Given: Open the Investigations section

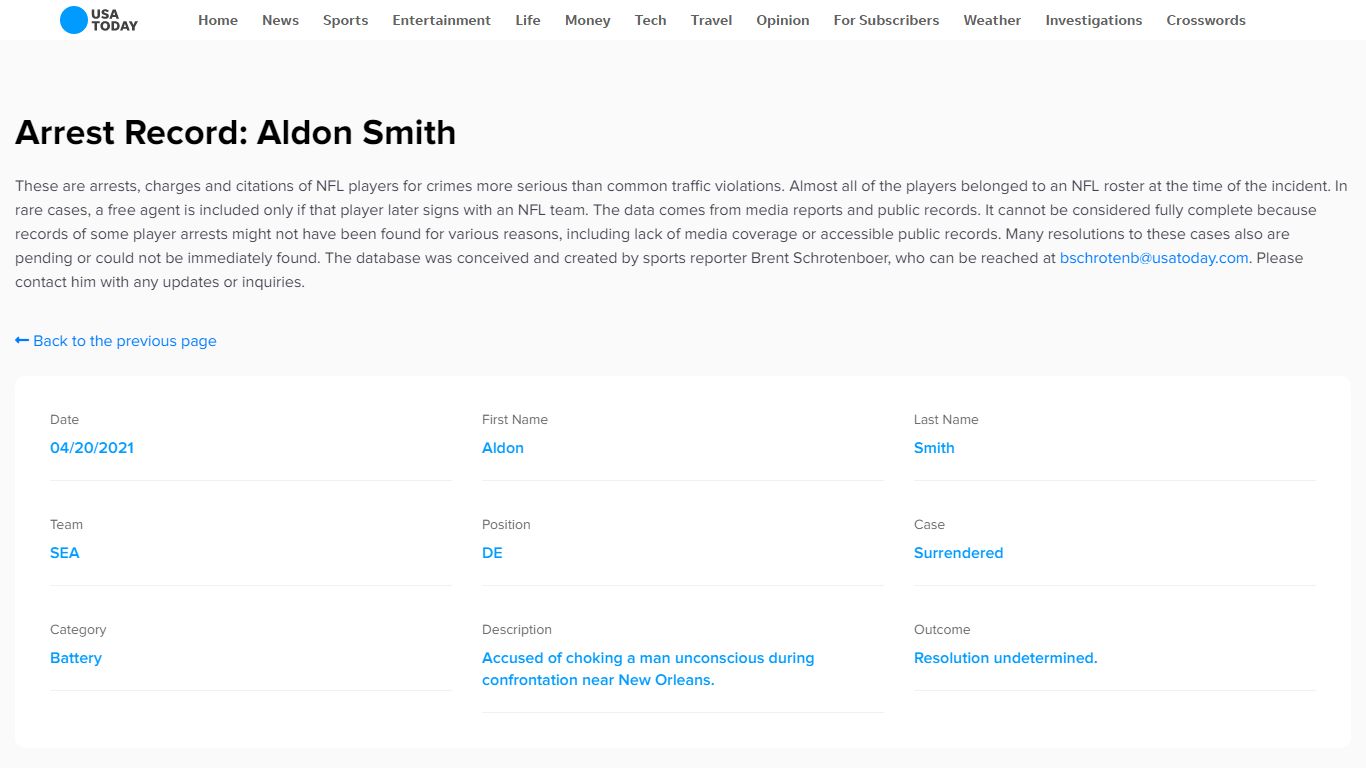Looking at the screenshot, I should (1093, 20).
